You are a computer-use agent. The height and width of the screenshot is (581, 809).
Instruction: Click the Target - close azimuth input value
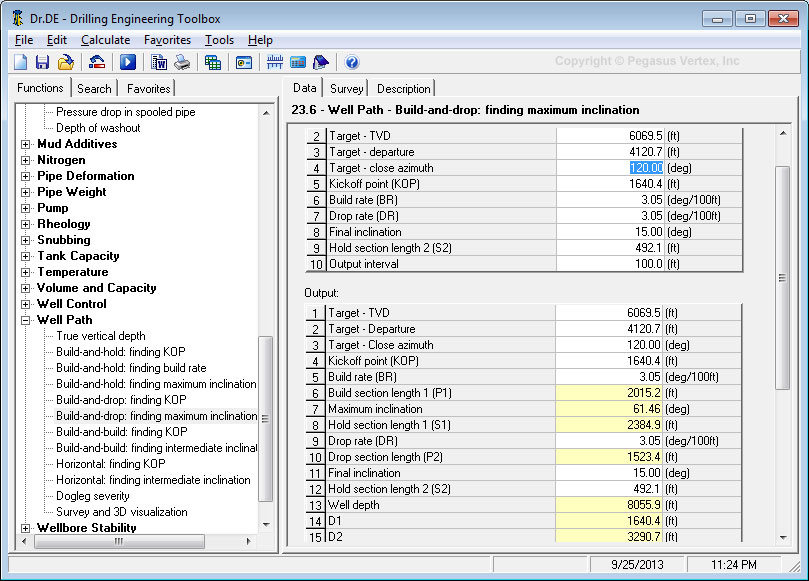coord(610,168)
